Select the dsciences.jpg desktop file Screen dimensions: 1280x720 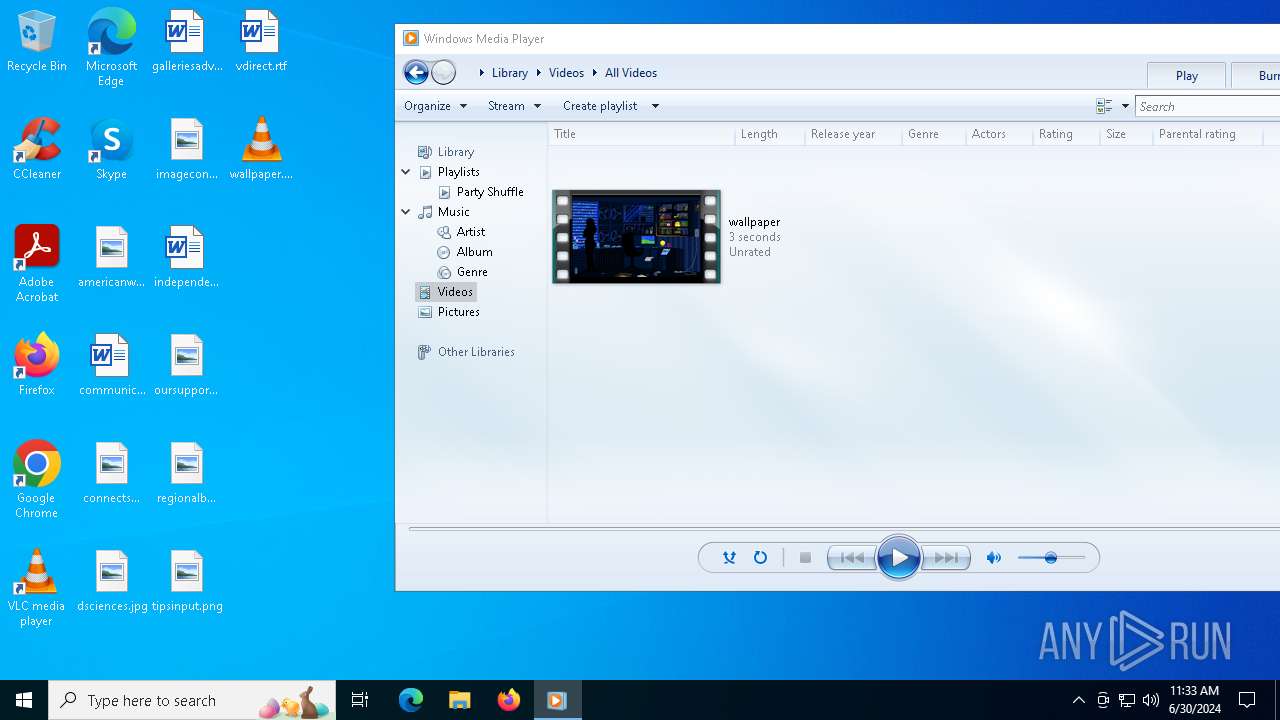[112, 581]
